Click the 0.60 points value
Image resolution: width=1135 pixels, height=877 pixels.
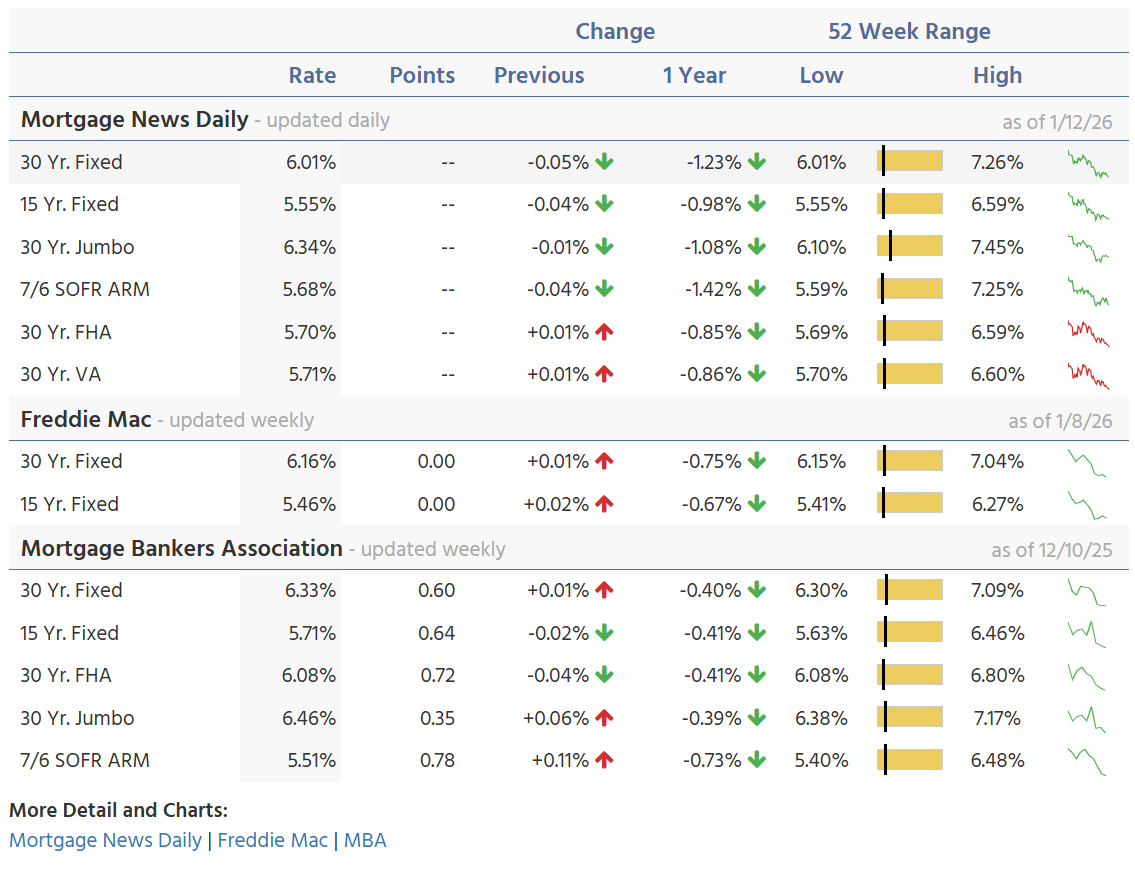tap(436, 590)
